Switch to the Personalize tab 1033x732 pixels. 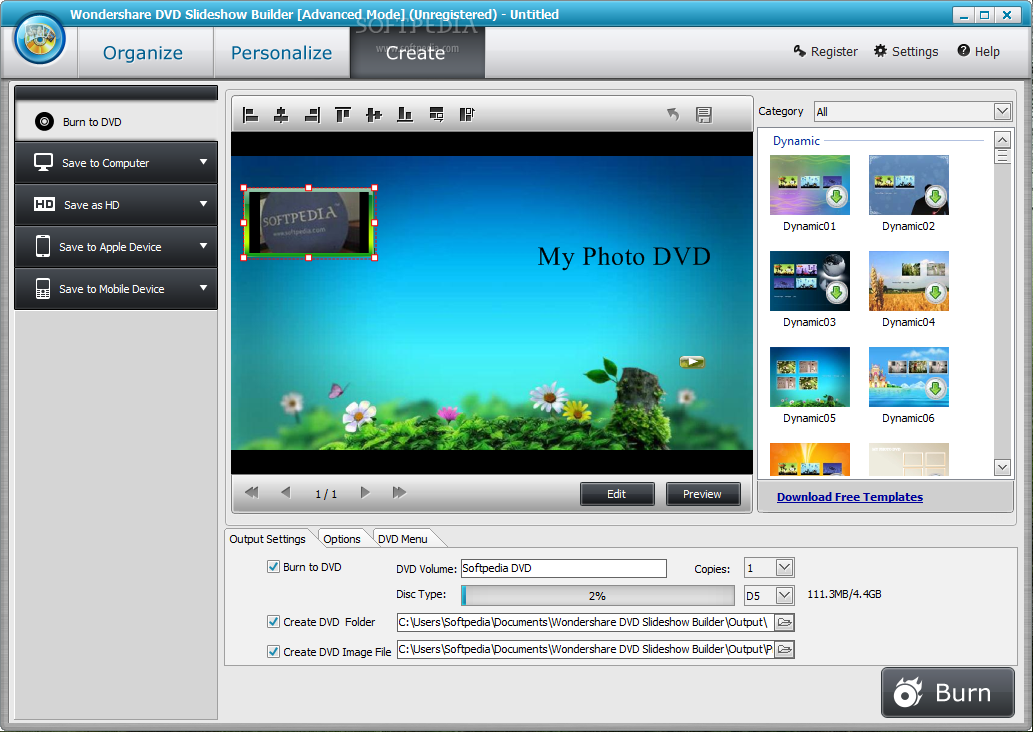(281, 53)
